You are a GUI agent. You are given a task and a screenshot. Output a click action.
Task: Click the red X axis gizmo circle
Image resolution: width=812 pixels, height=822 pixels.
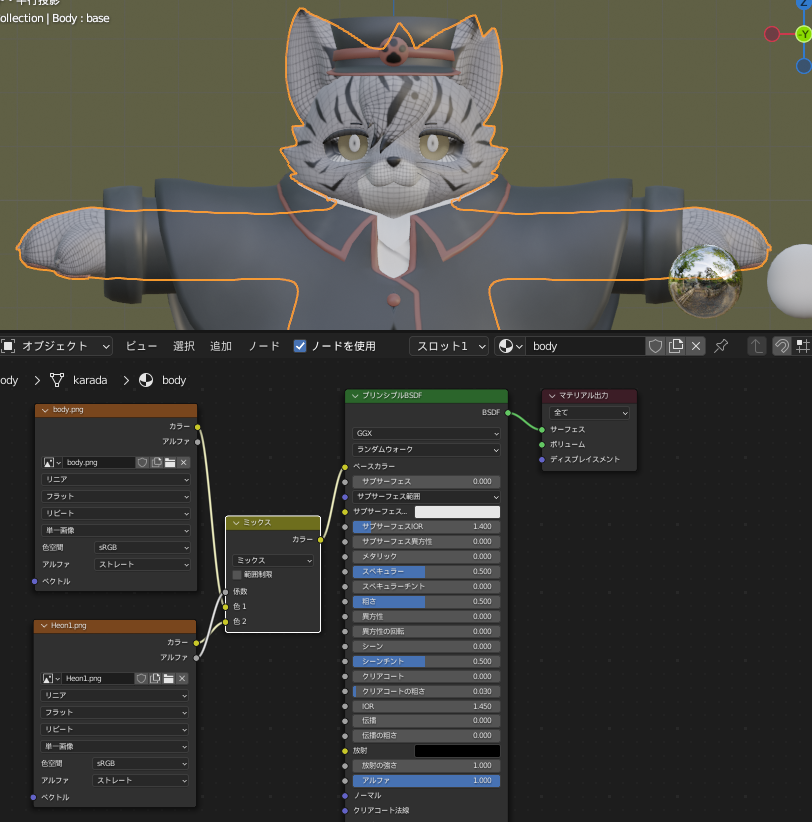click(x=772, y=34)
